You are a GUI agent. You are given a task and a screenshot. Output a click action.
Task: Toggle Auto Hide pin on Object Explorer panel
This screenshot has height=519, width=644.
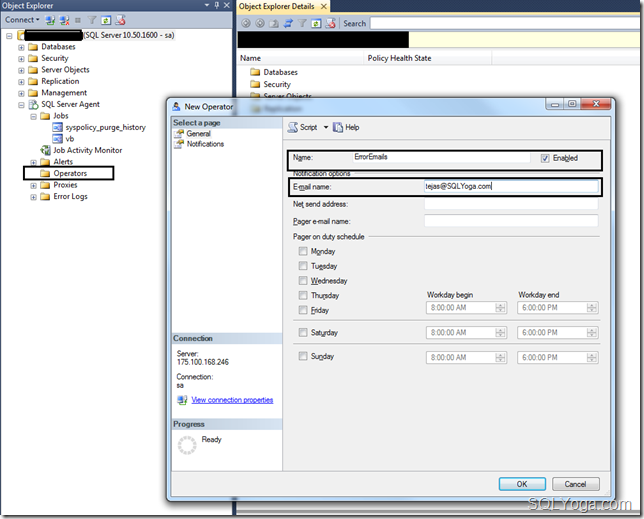click(x=217, y=5)
